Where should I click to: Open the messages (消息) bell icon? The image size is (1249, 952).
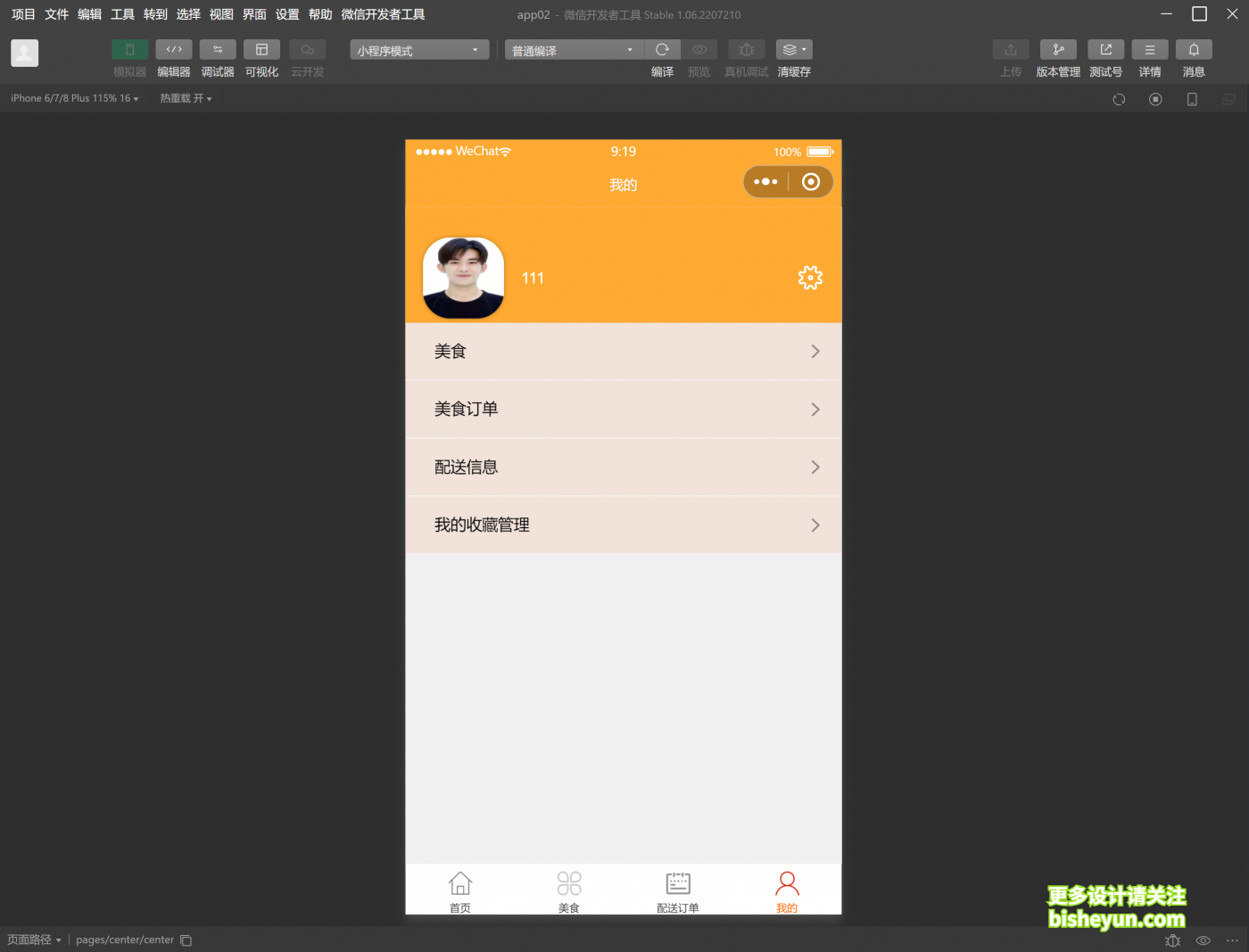1194,50
